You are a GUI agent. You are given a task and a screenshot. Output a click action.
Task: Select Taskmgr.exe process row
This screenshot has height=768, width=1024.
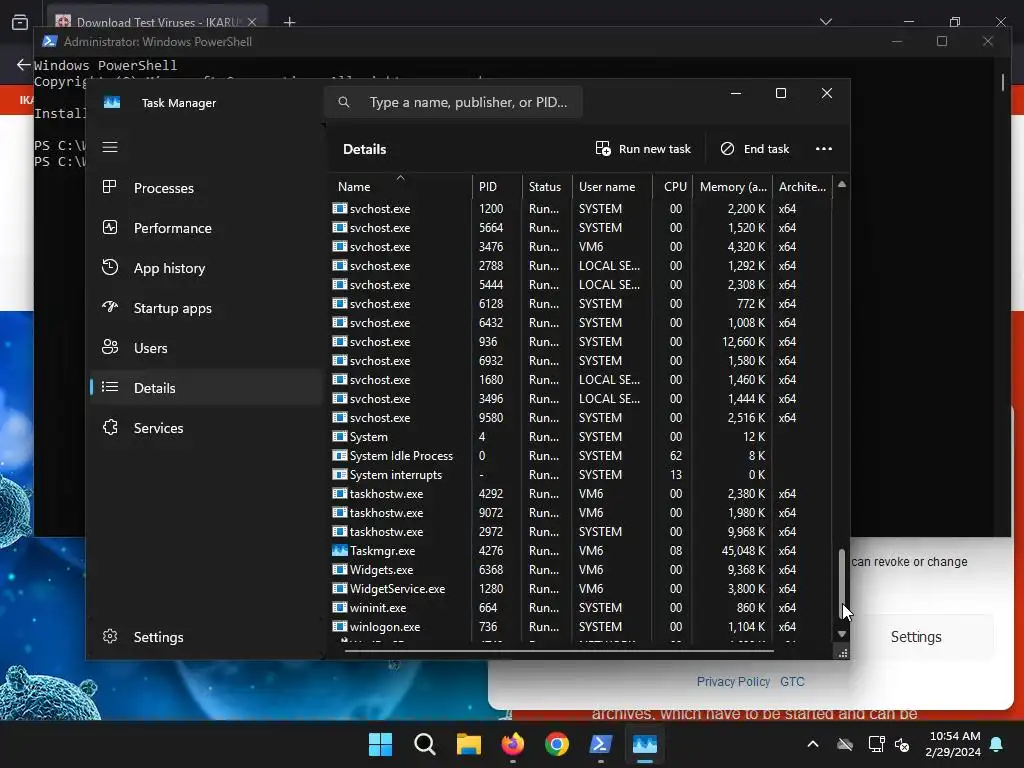pos(580,551)
